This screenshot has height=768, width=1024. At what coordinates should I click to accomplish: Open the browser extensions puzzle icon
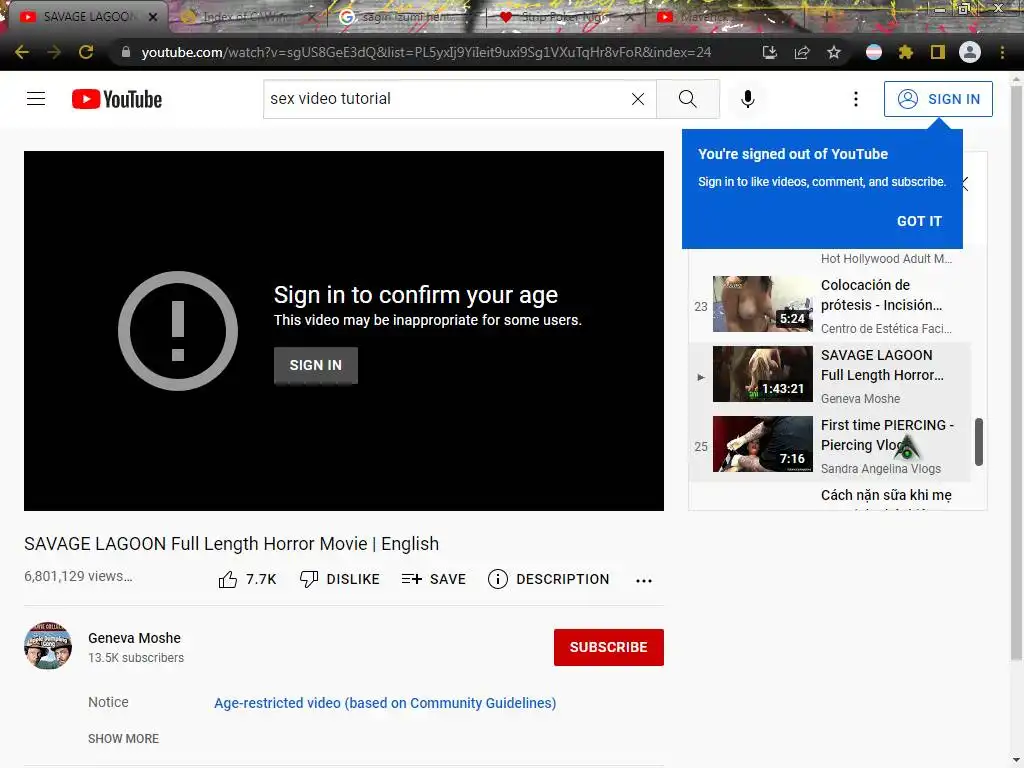906,52
